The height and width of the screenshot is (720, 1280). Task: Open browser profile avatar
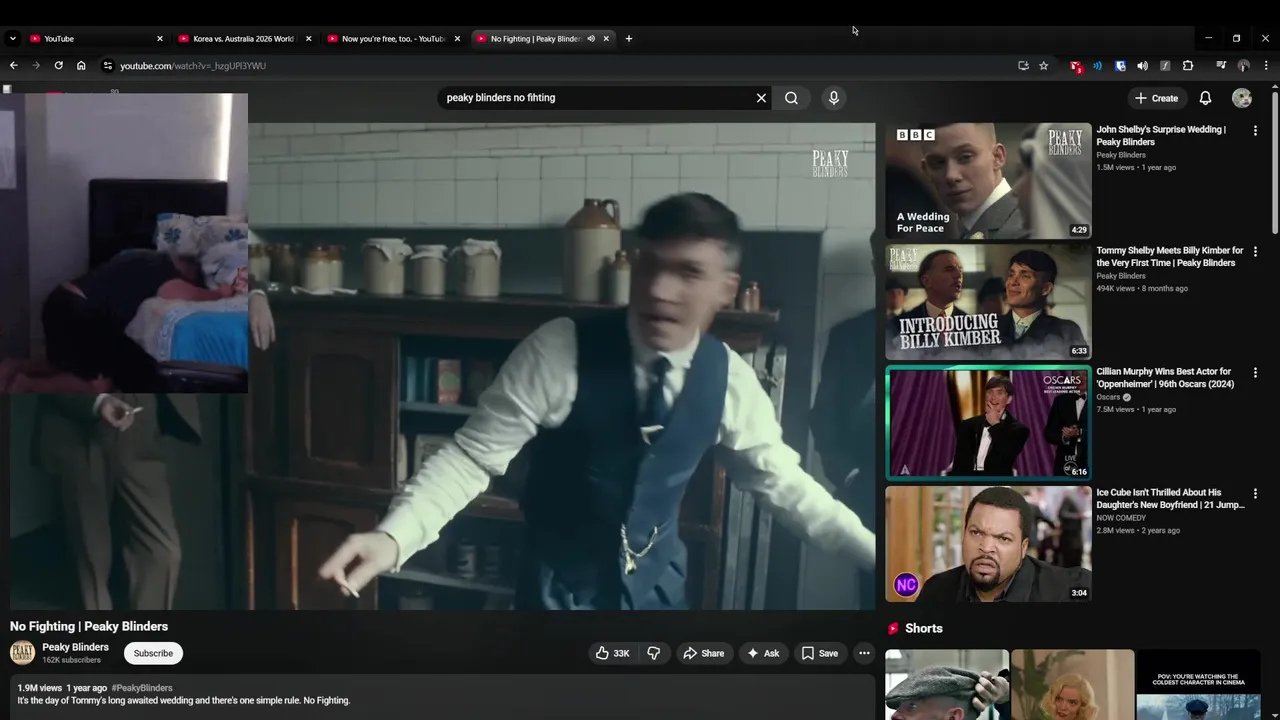coord(1243,65)
